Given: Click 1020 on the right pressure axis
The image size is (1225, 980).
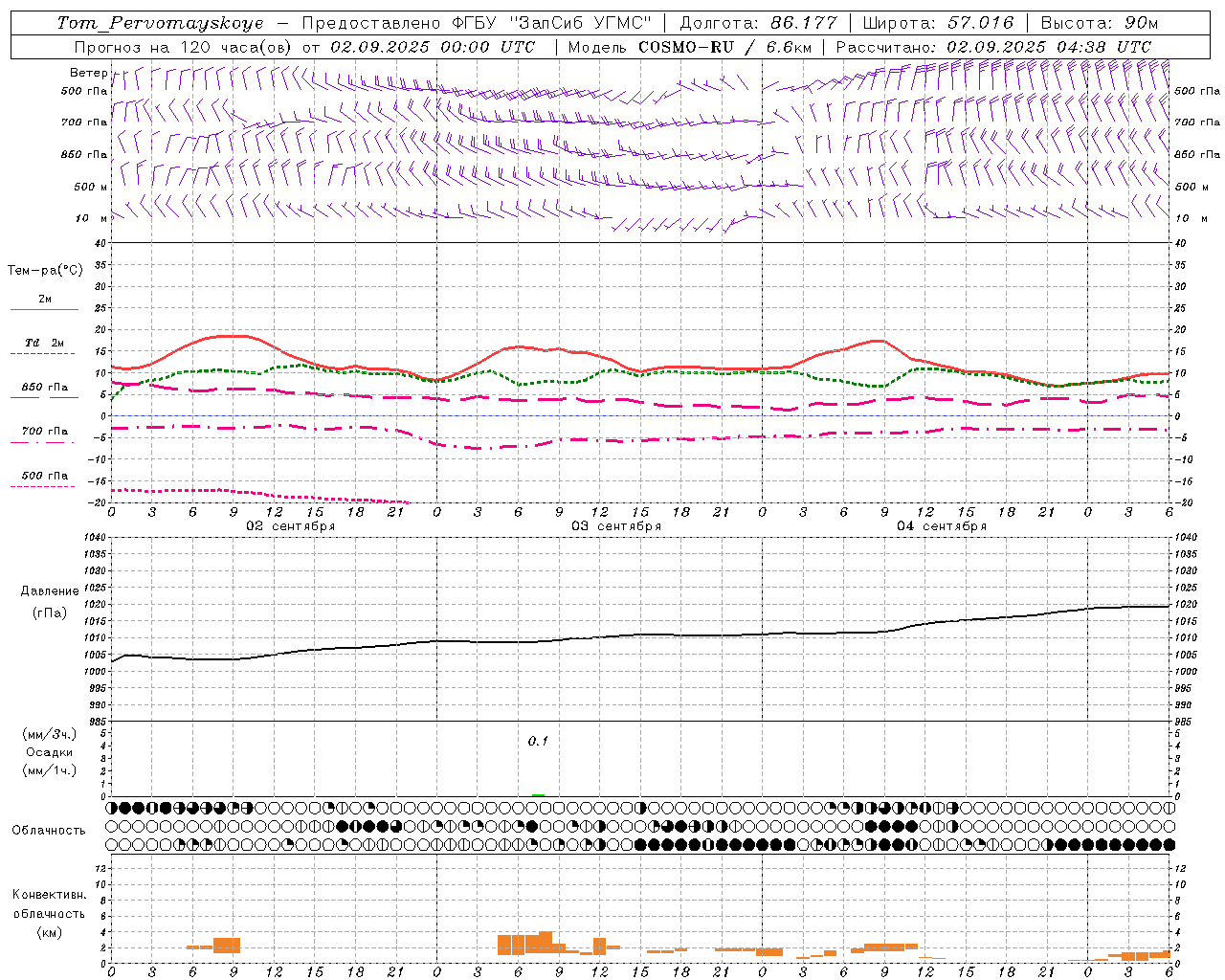Looking at the screenshot, I should click(1185, 604).
